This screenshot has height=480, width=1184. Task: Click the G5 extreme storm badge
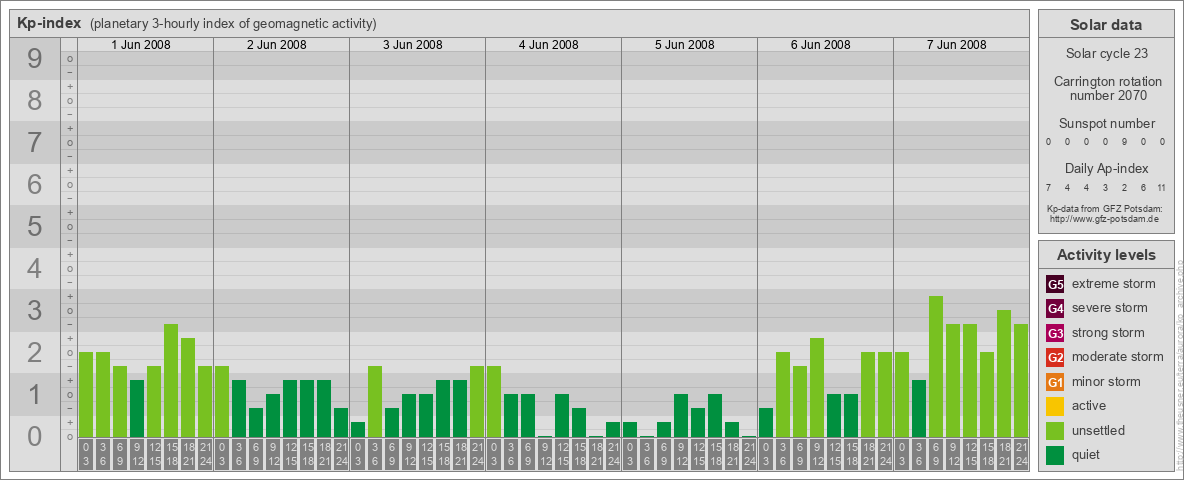pos(1055,285)
